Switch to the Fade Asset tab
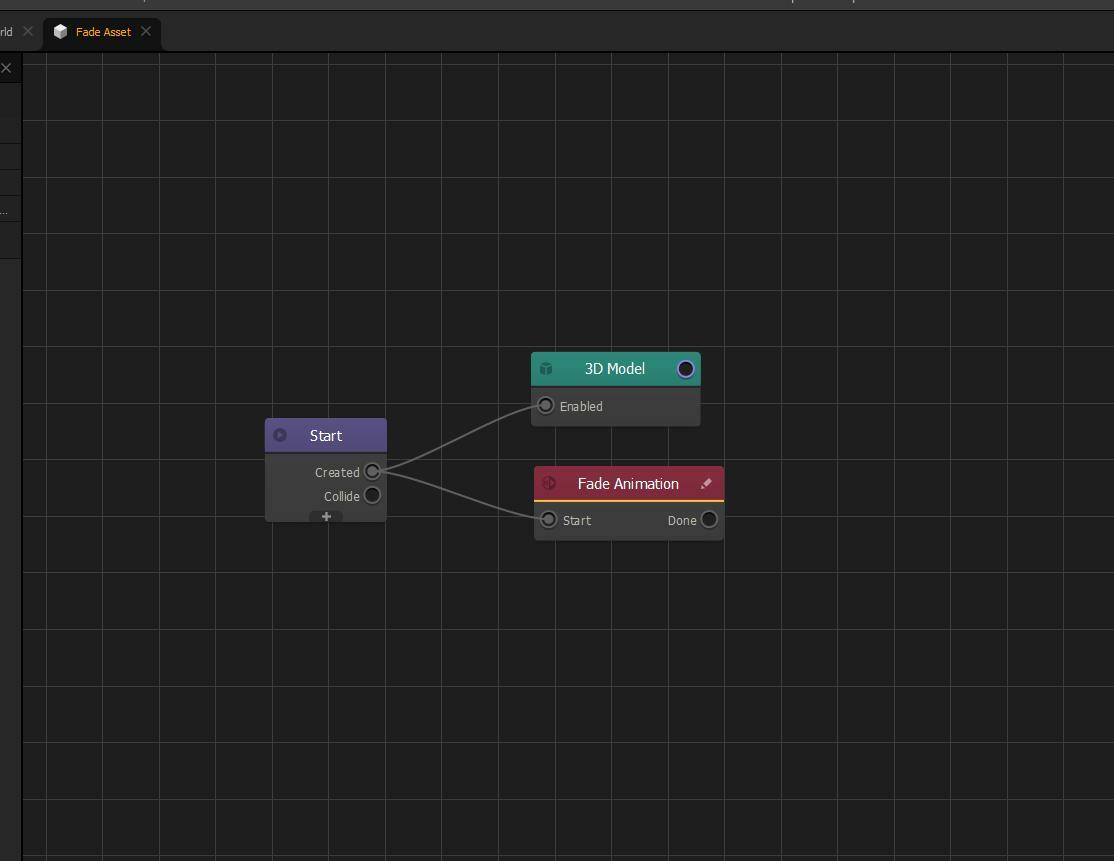 [x=103, y=32]
